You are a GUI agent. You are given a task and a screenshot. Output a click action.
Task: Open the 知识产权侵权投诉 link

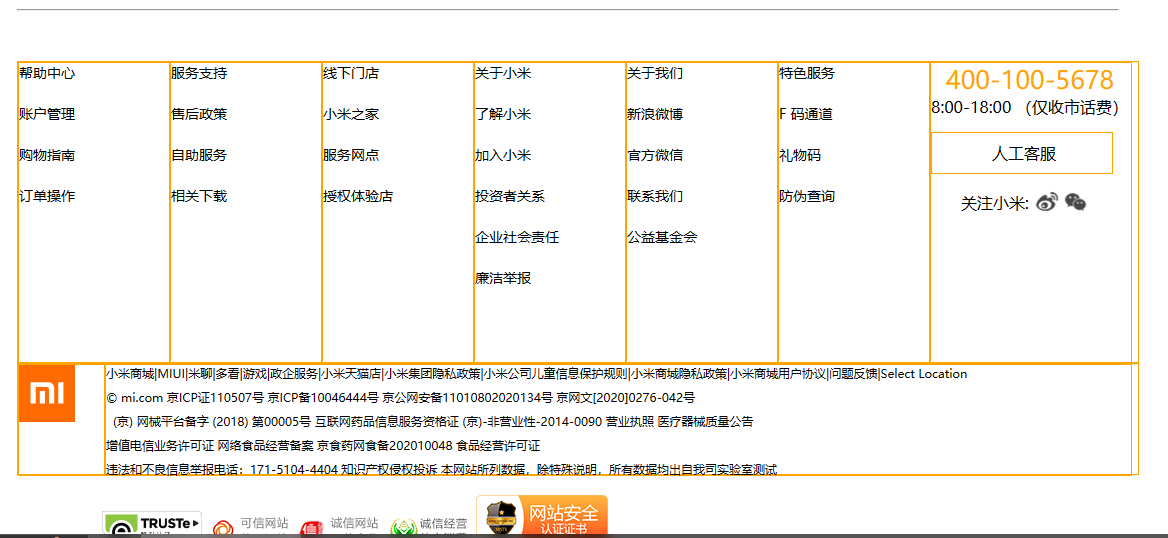pyautogui.click(x=390, y=469)
